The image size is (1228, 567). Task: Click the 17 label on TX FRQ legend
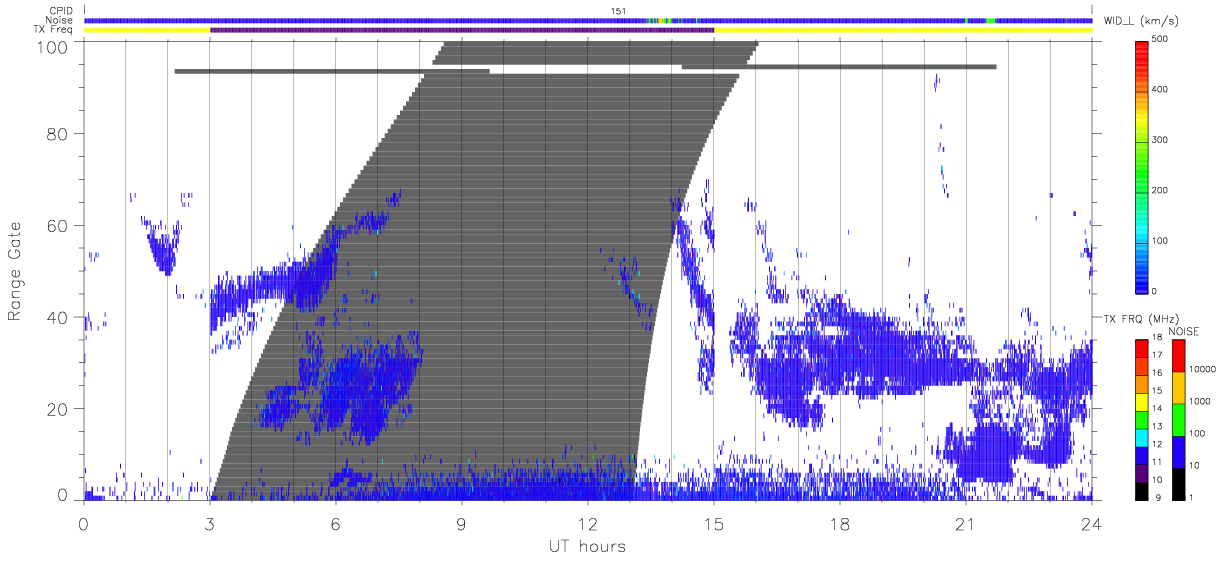pyautogui.click(x=1158, y=355)
